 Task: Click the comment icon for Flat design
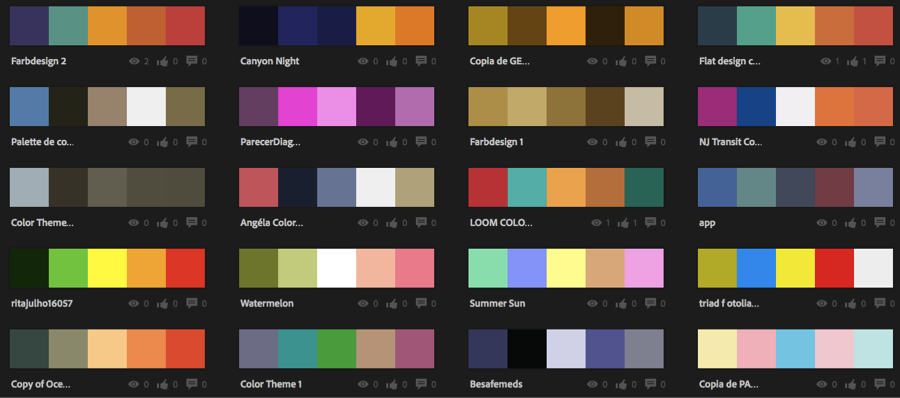[x=880, y=61]
